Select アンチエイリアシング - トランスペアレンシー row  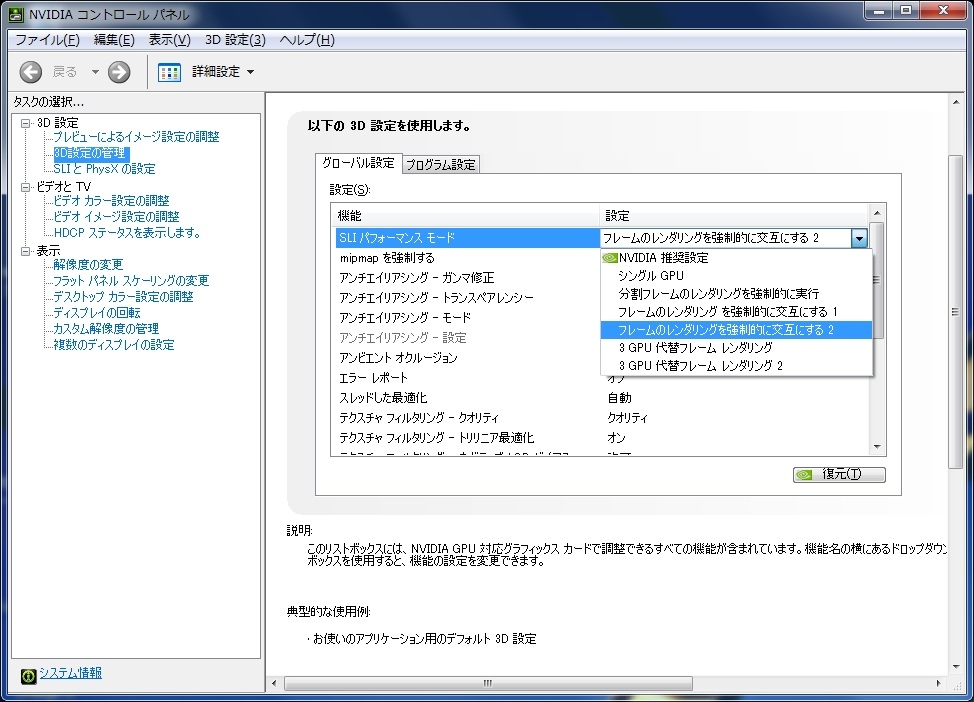467,298
